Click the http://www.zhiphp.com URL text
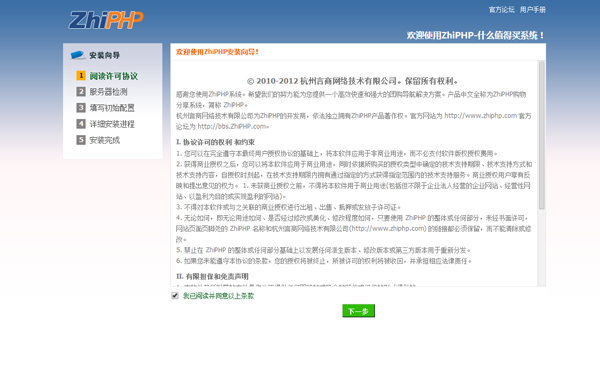Image resolution: width=600 pixels, height=389 pixels. tap(480, 116)
